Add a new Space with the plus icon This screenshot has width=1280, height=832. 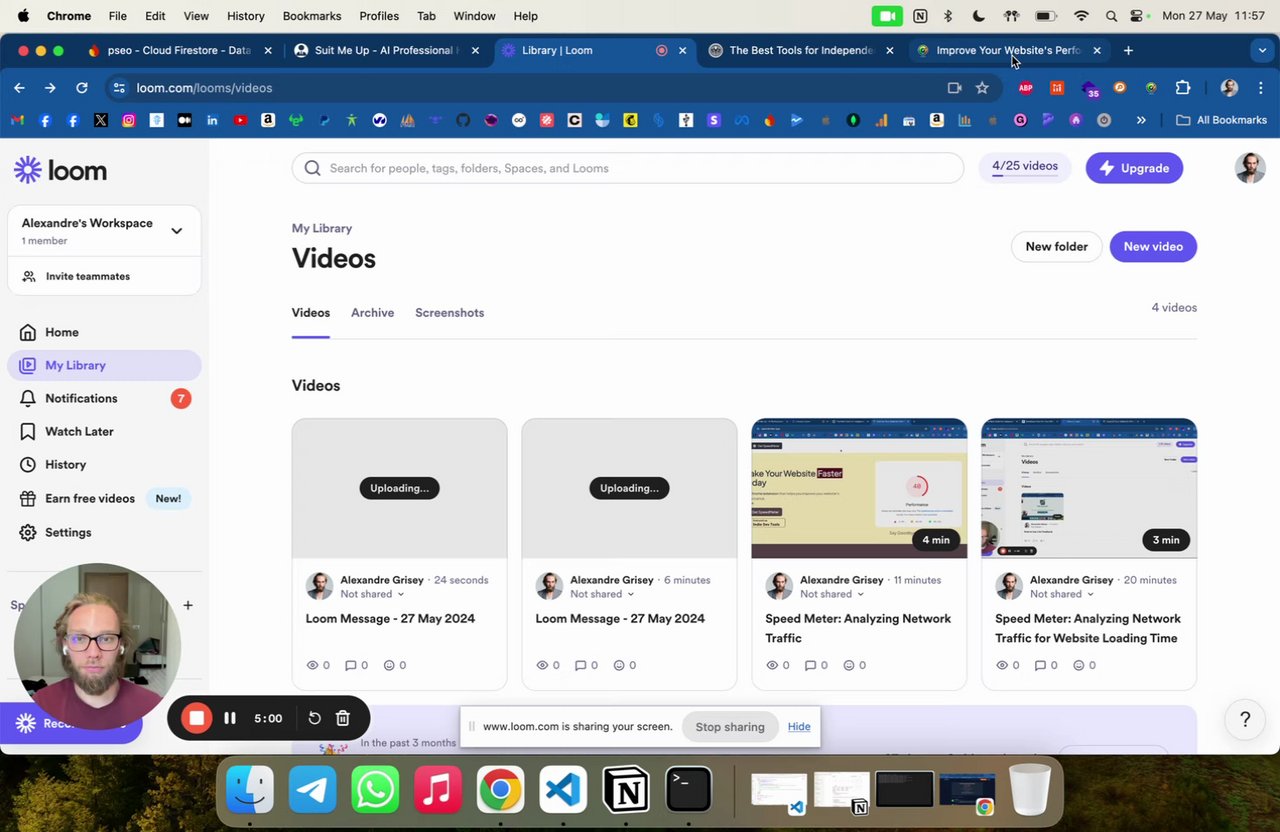188,605
